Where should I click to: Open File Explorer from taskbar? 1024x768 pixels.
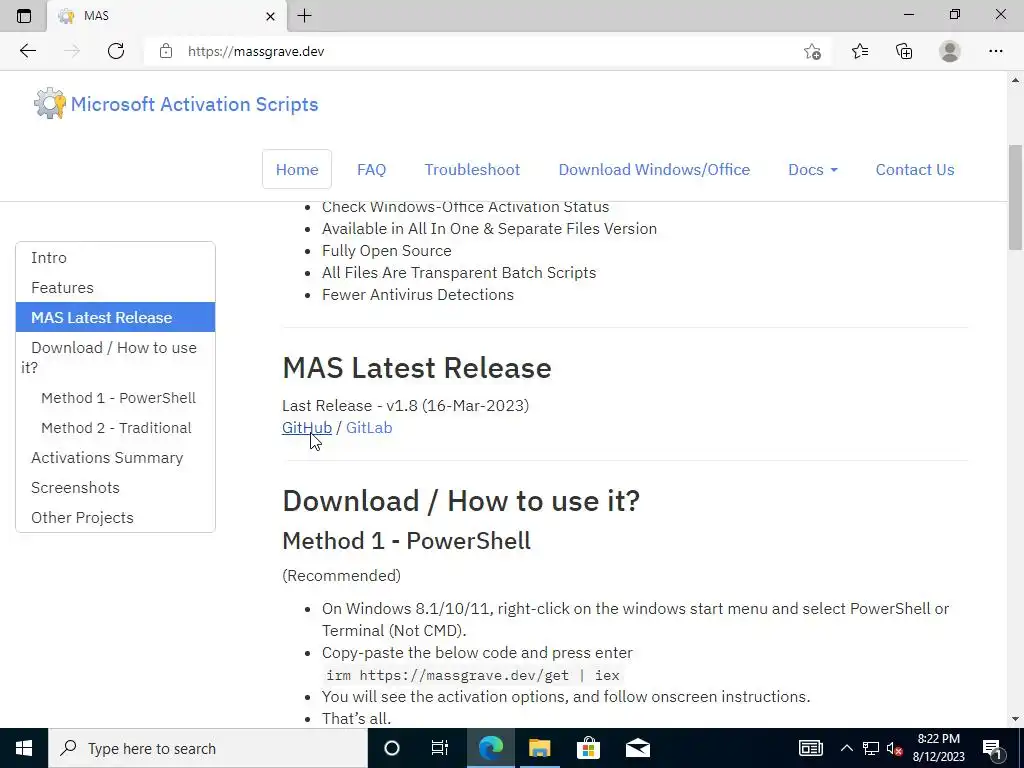tap(539, 748)
